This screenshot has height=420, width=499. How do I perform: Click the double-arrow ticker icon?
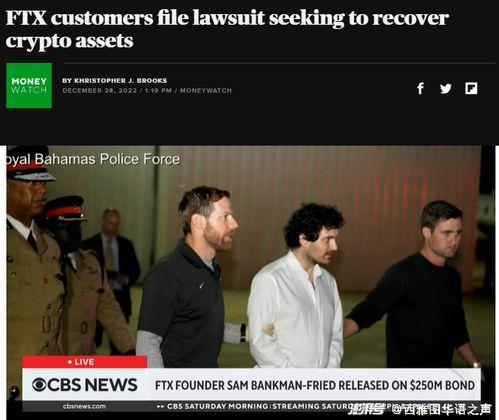click(x=161, y=407)
